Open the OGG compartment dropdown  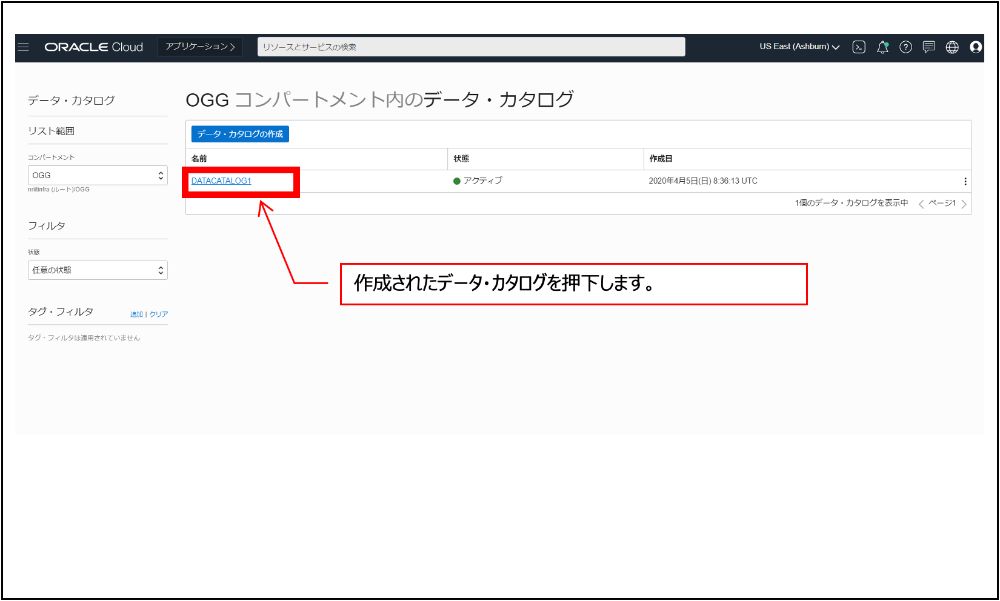[x=98, y=175]
